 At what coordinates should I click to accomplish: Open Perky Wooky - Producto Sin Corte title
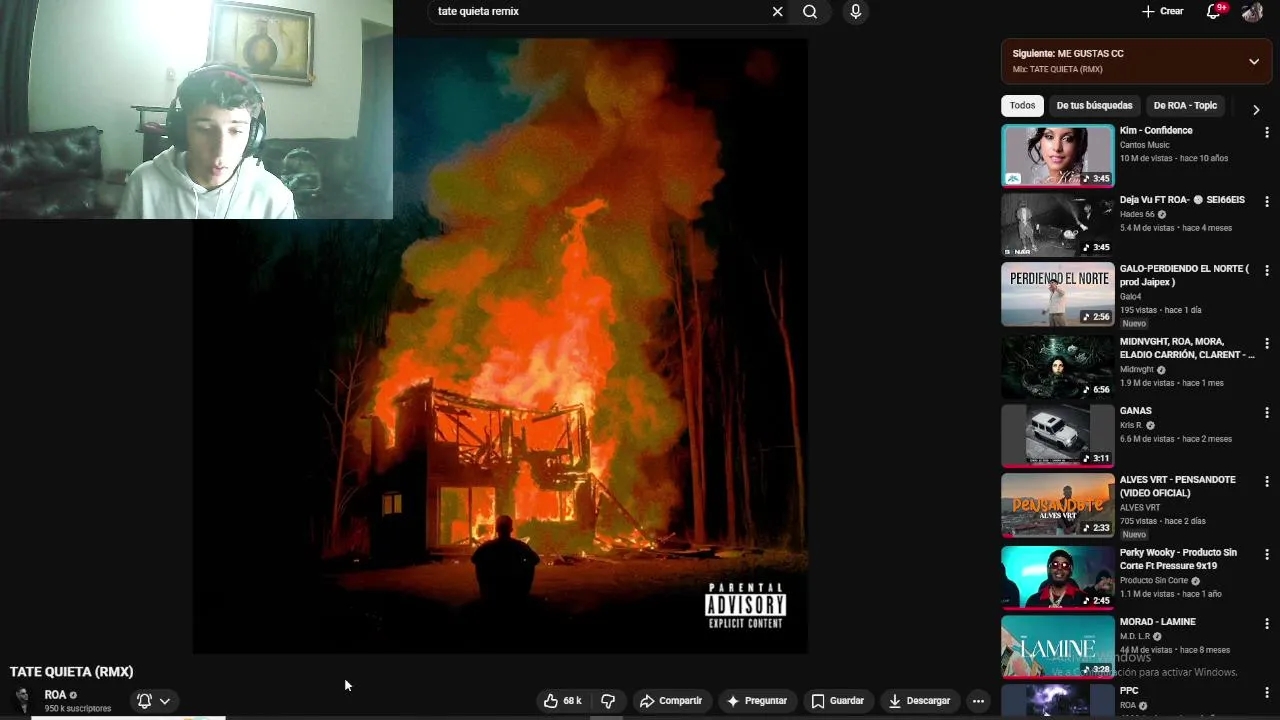point(1178,559)
